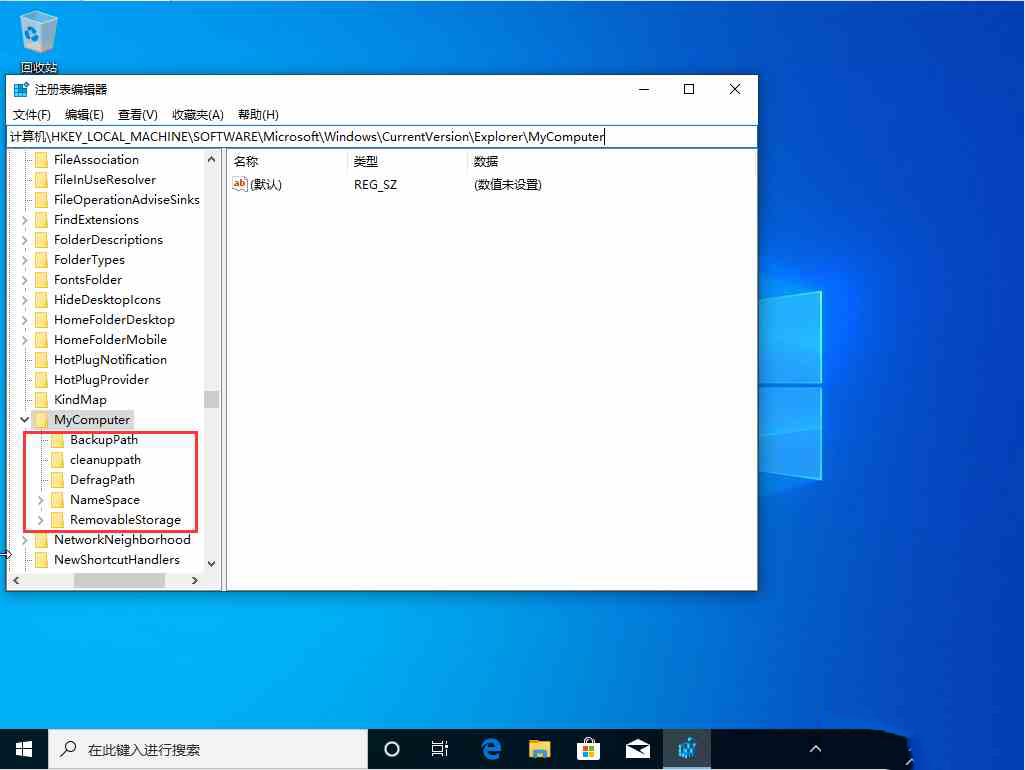Select the HotPlugNotification folder icon
Viewport: 1025px width, 770px height.
(41, 360)
